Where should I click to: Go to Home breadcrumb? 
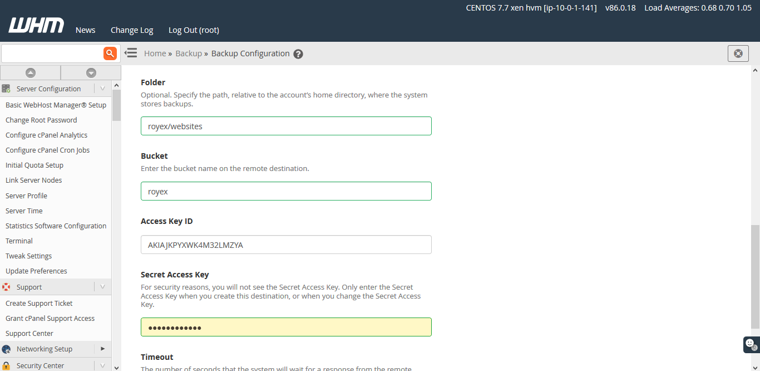click(x=155, y=53)
